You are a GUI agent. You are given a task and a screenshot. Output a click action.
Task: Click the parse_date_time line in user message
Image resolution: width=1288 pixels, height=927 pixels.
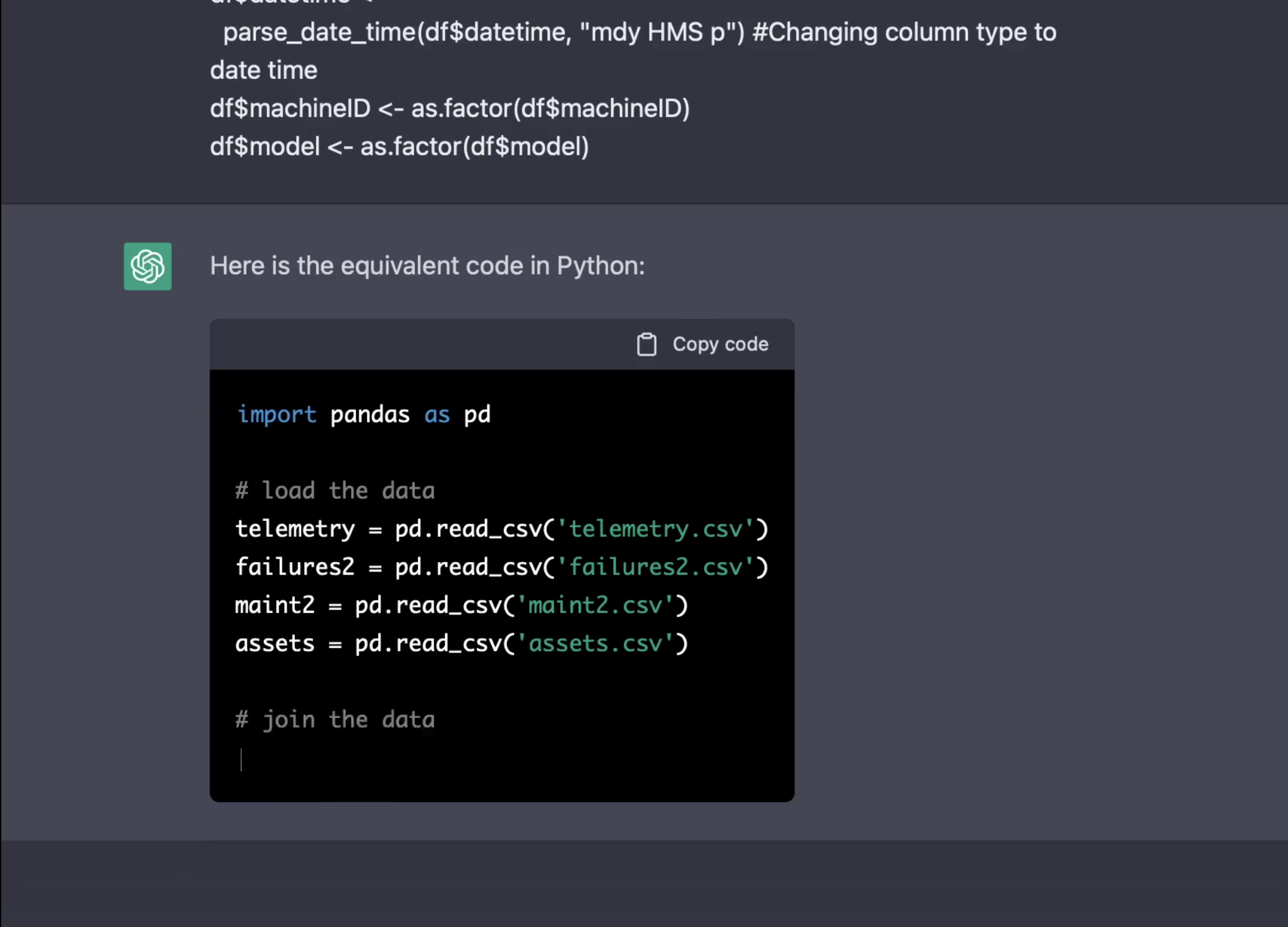[x=640, y=32]
